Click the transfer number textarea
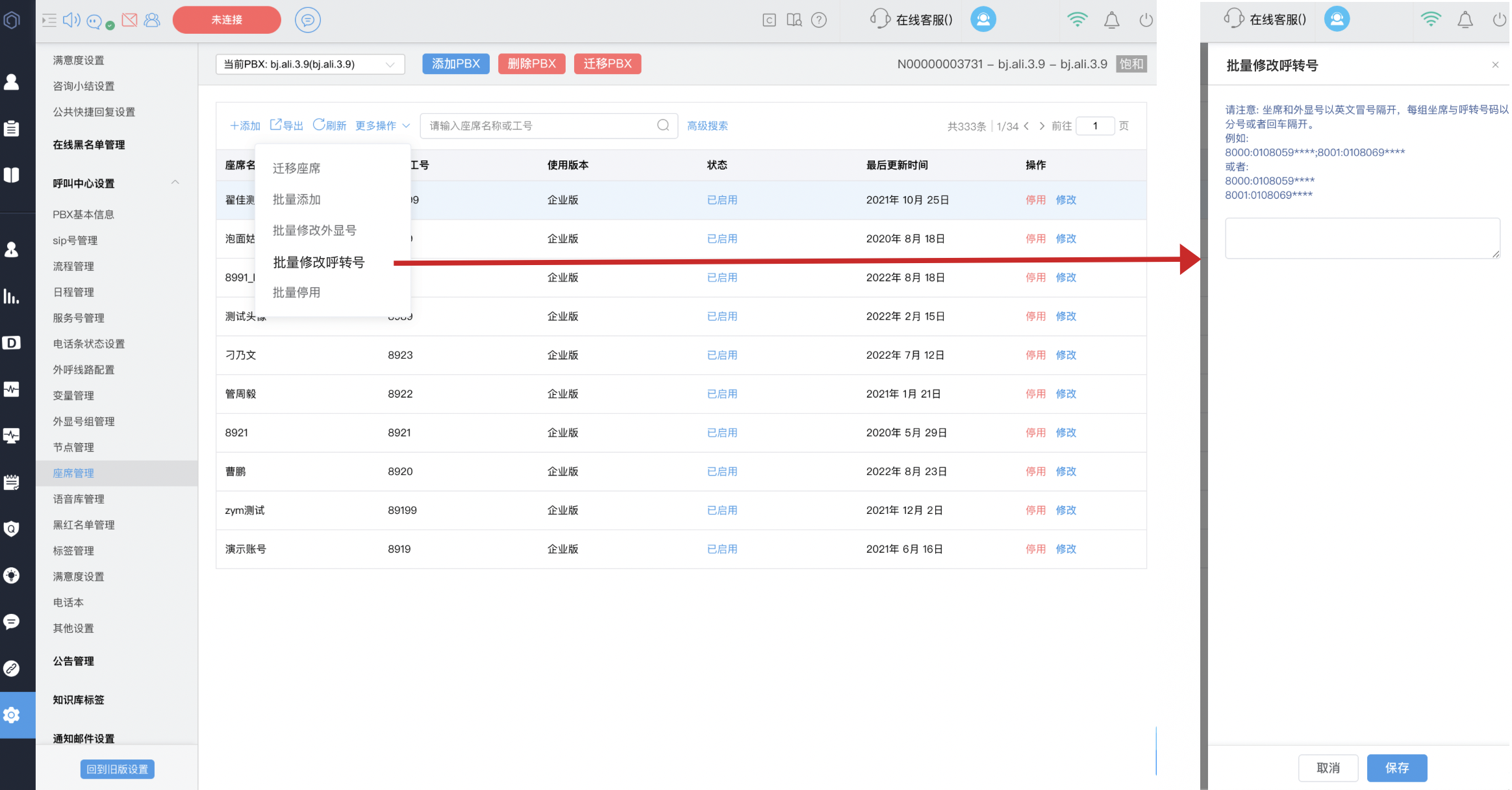Image resolution: width=1512 pixels, height=790 pixels. (1362, 238)
